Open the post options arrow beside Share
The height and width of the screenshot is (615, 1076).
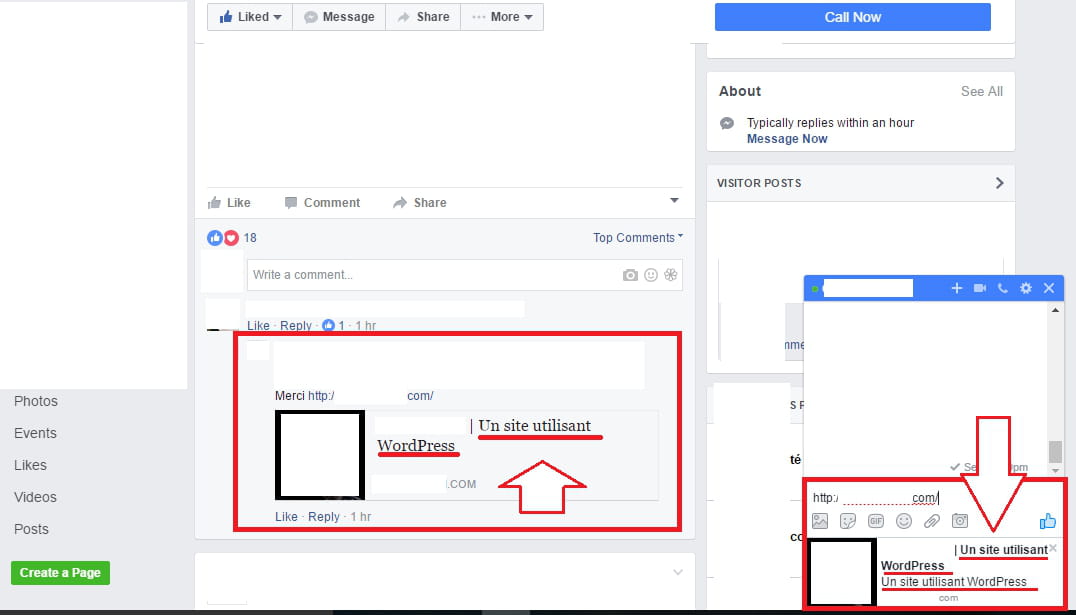675,200
